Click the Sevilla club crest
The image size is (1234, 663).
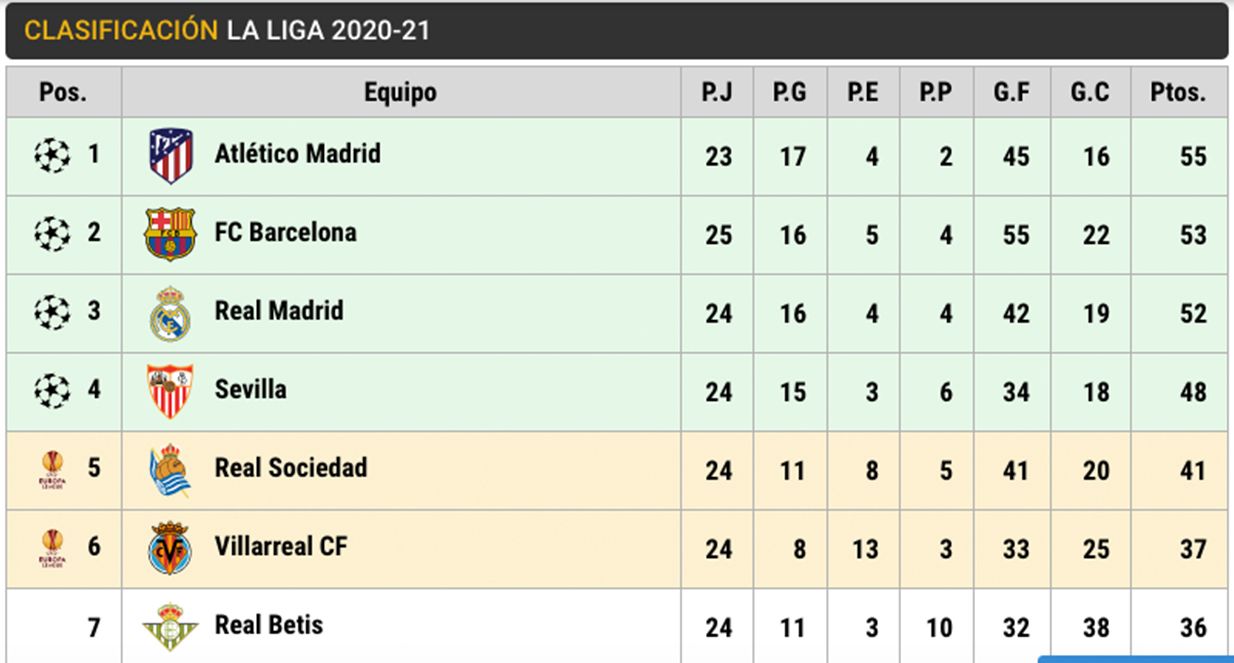click(x=170, y=391)
